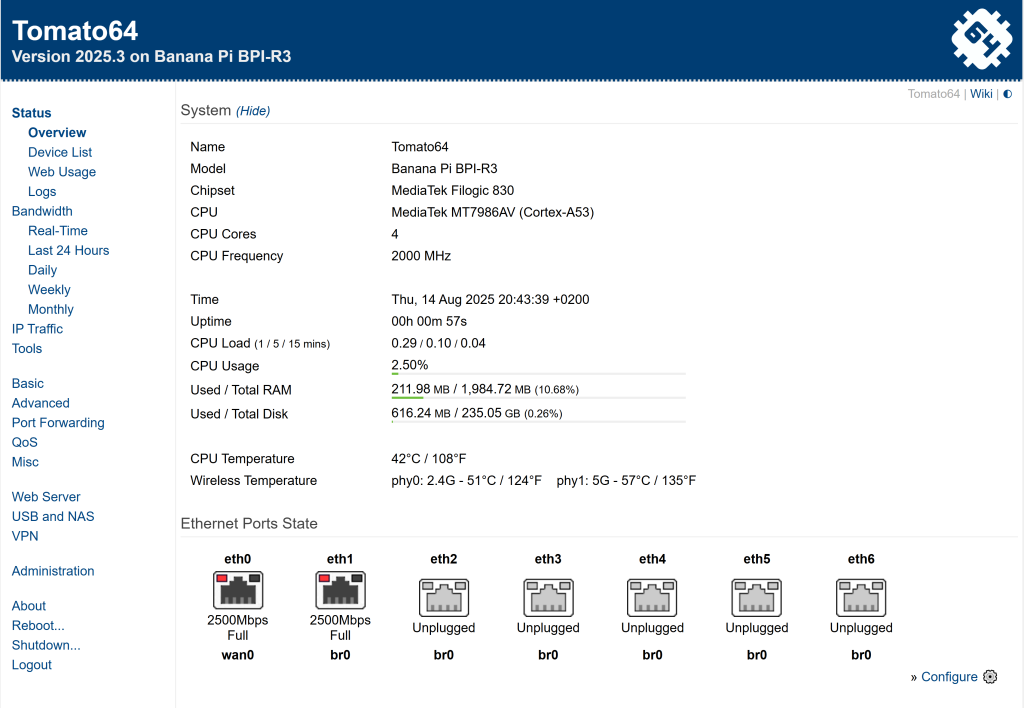Open Basic settings
Image resolution: width=1024 pixels, height=708 pixels.
point(27,383)
